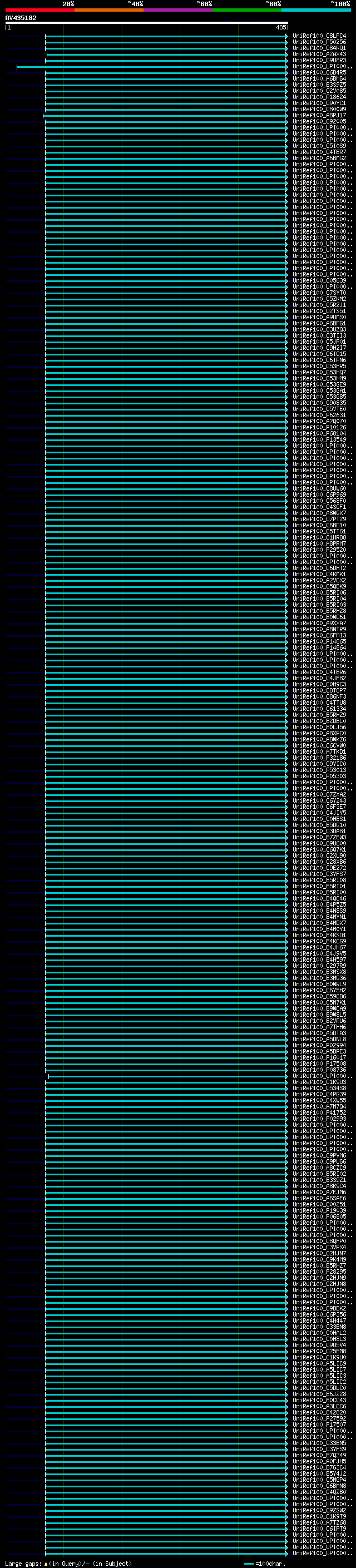This screenshot has width=356, height=1568.
Task: Select the UniRef100_Q1HR88 label
Action: pyautogui.click(x=319, y=537)
